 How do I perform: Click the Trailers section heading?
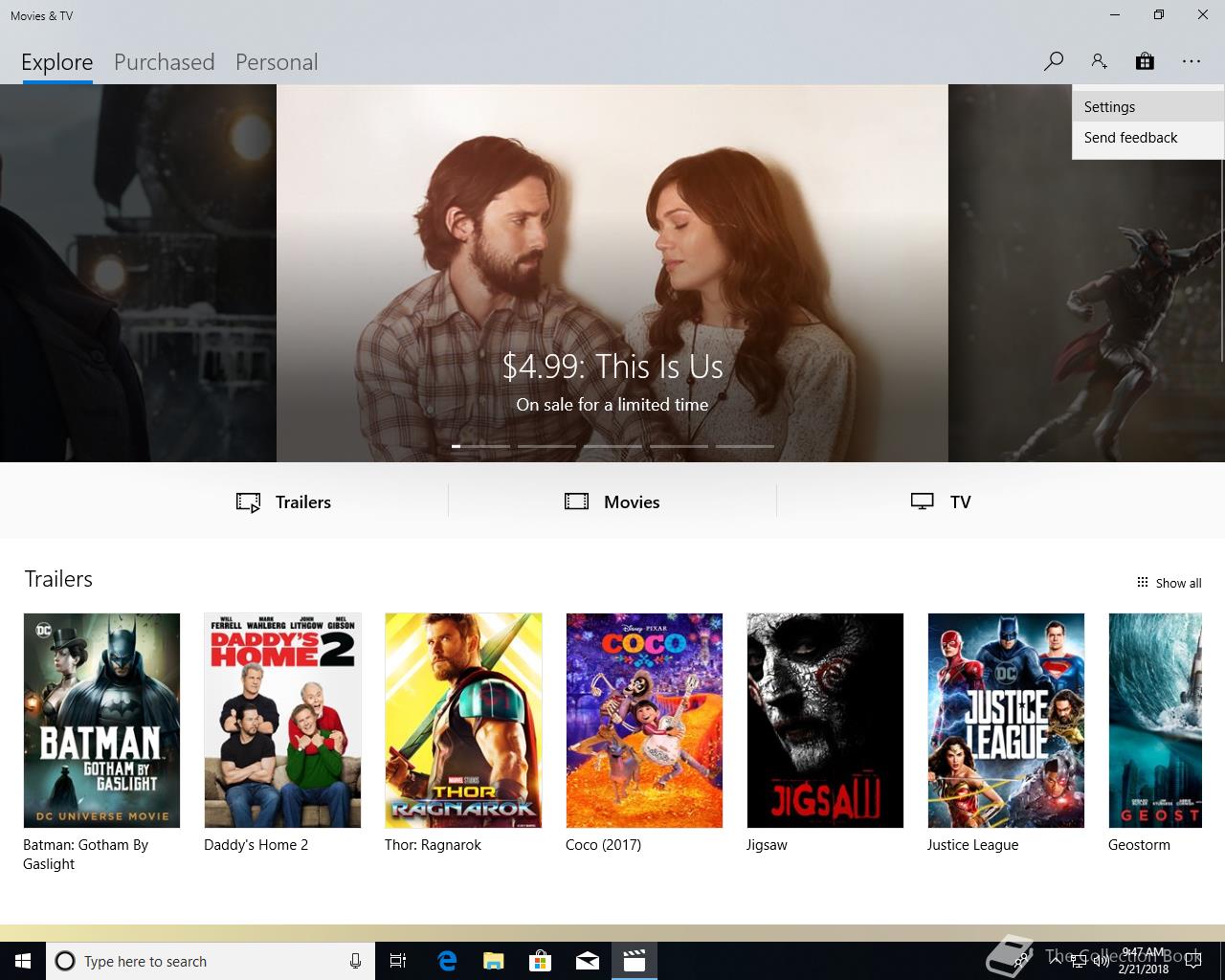click(58, 579)
